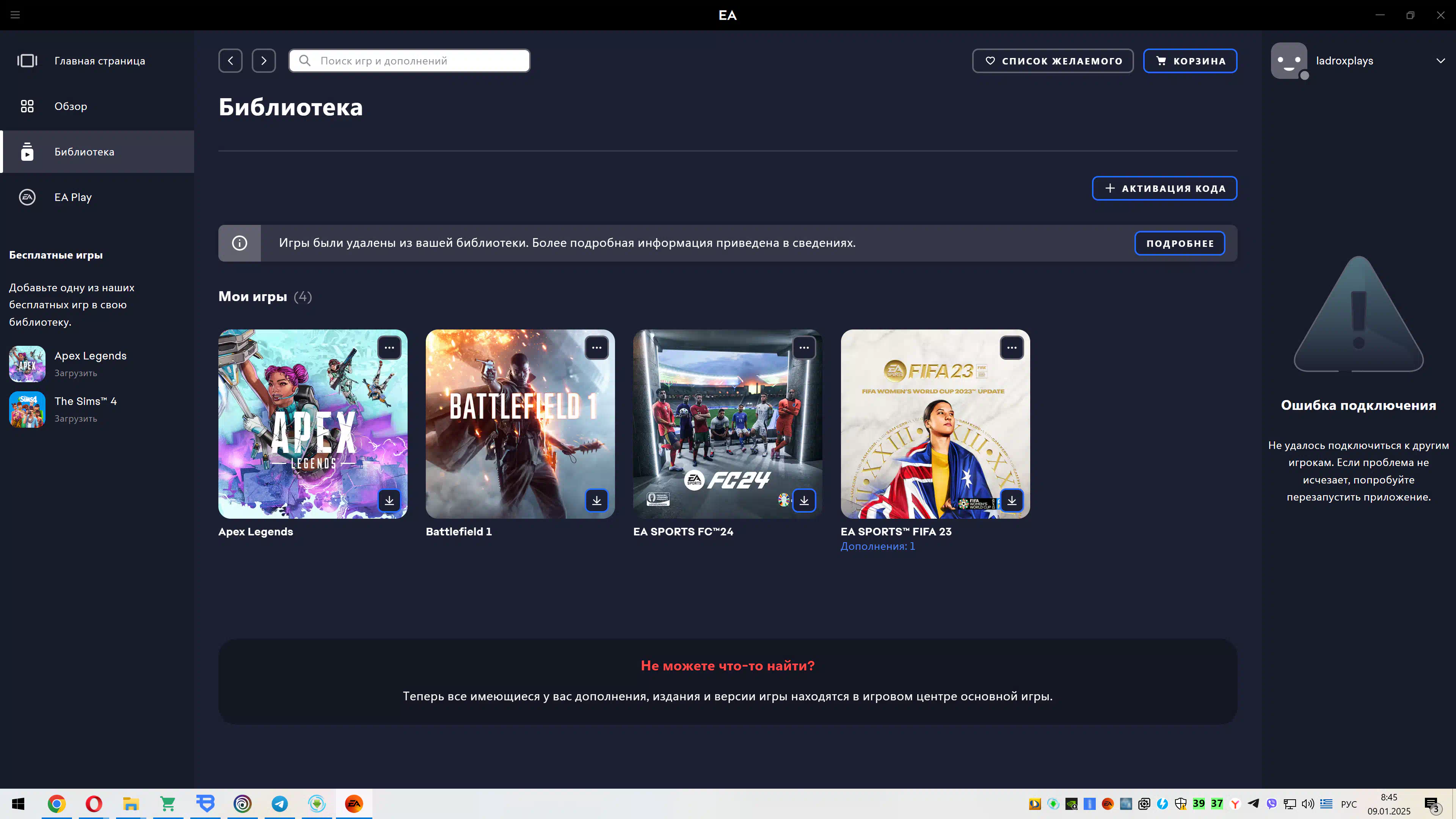This screenshot has height=819, width=1456.
Task: Click the Apex Legends title under its library cover
Action: 256,531
